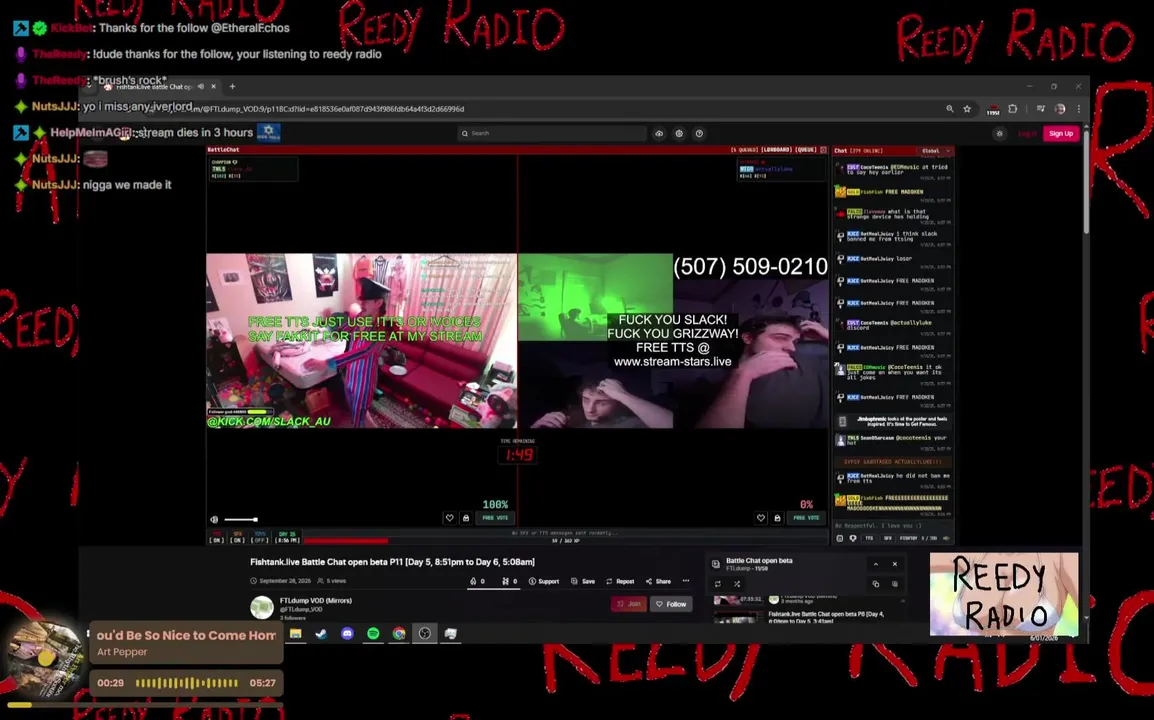Open the FTLdump VOD (Mirrors) channel link
The height and width of the screenshot is (720, 1154).
[316, 601]
